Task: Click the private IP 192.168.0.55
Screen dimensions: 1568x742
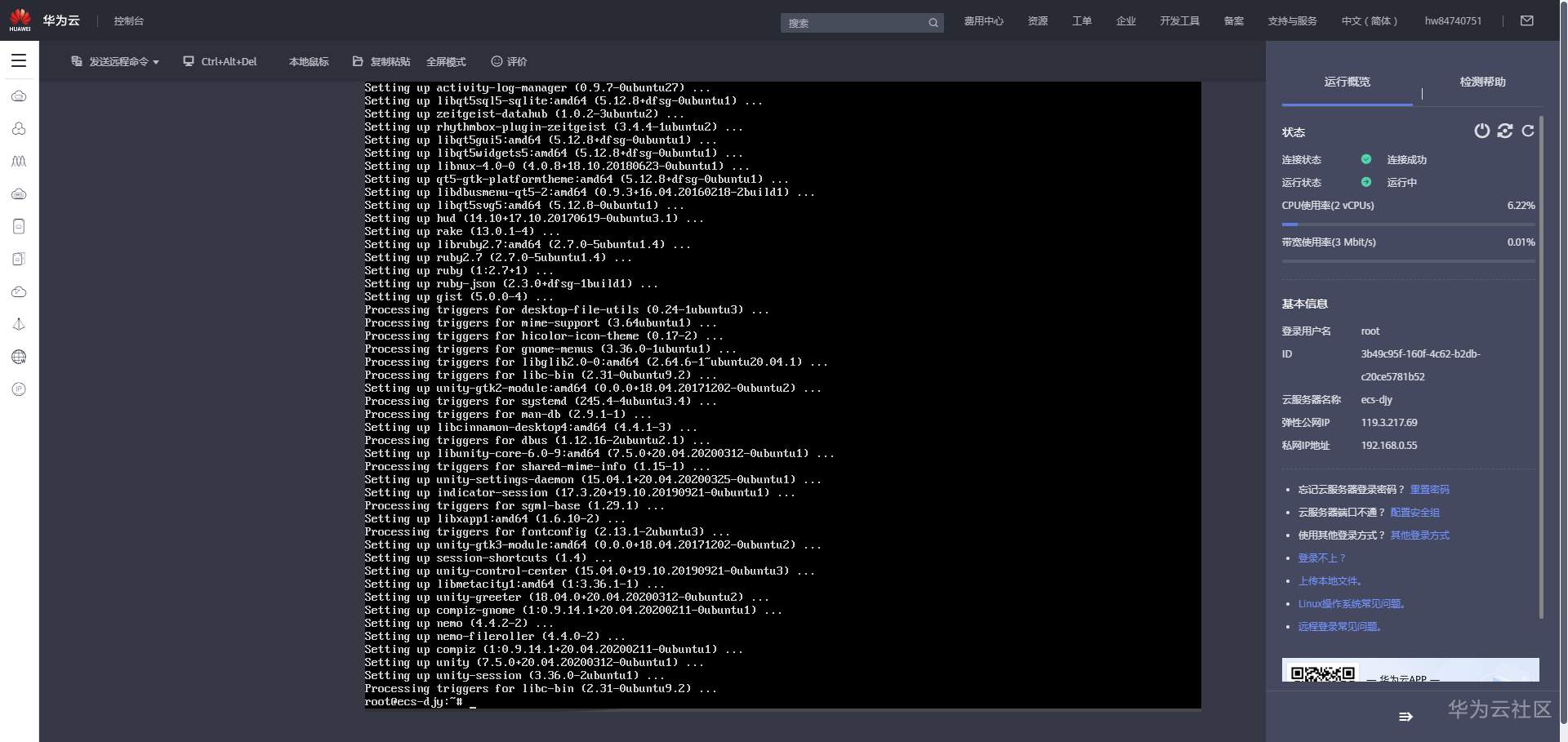Action: (1389, 446)
